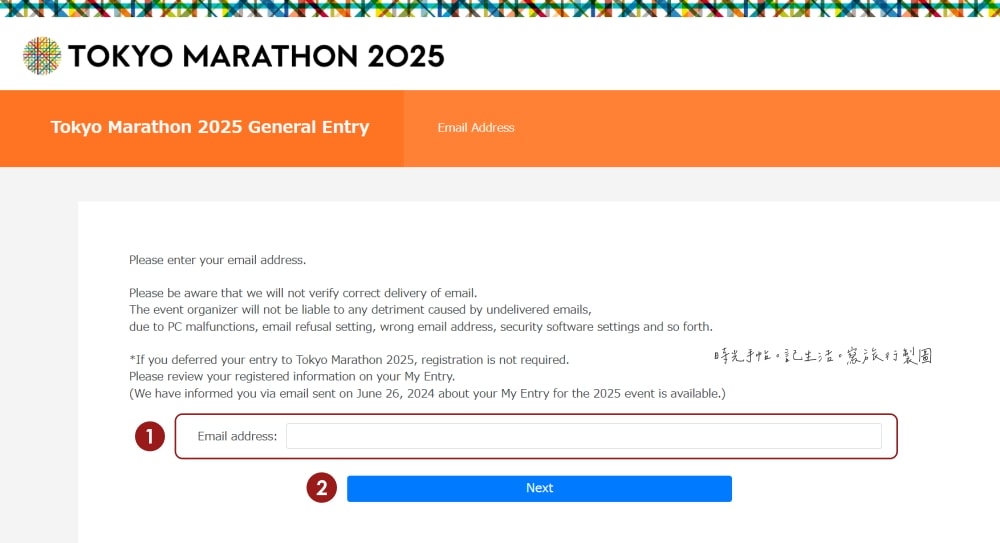Click the 'due to PC malfunctions' line

coord(421,327)
